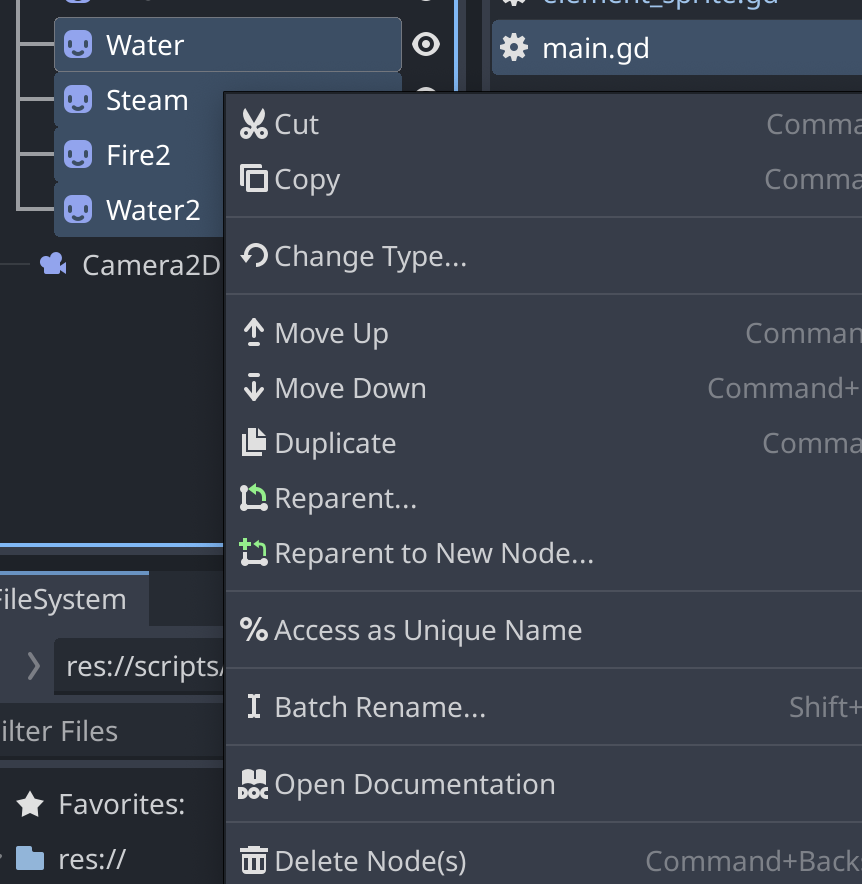
Task: Click the res://scripts path field
Action: [140, 666]
